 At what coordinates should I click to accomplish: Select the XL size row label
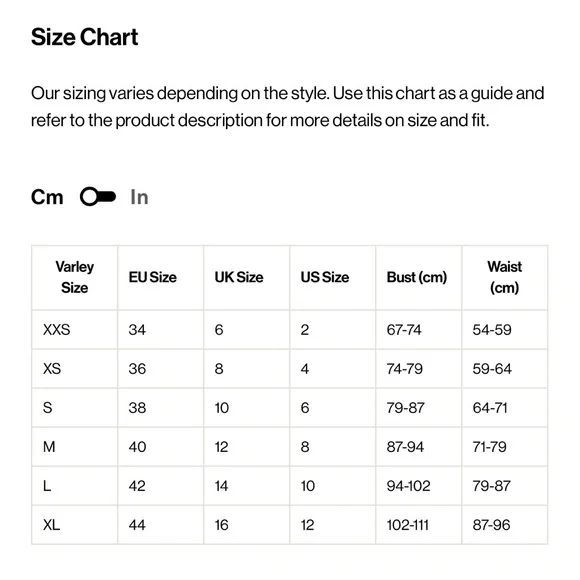click(51, 525)
